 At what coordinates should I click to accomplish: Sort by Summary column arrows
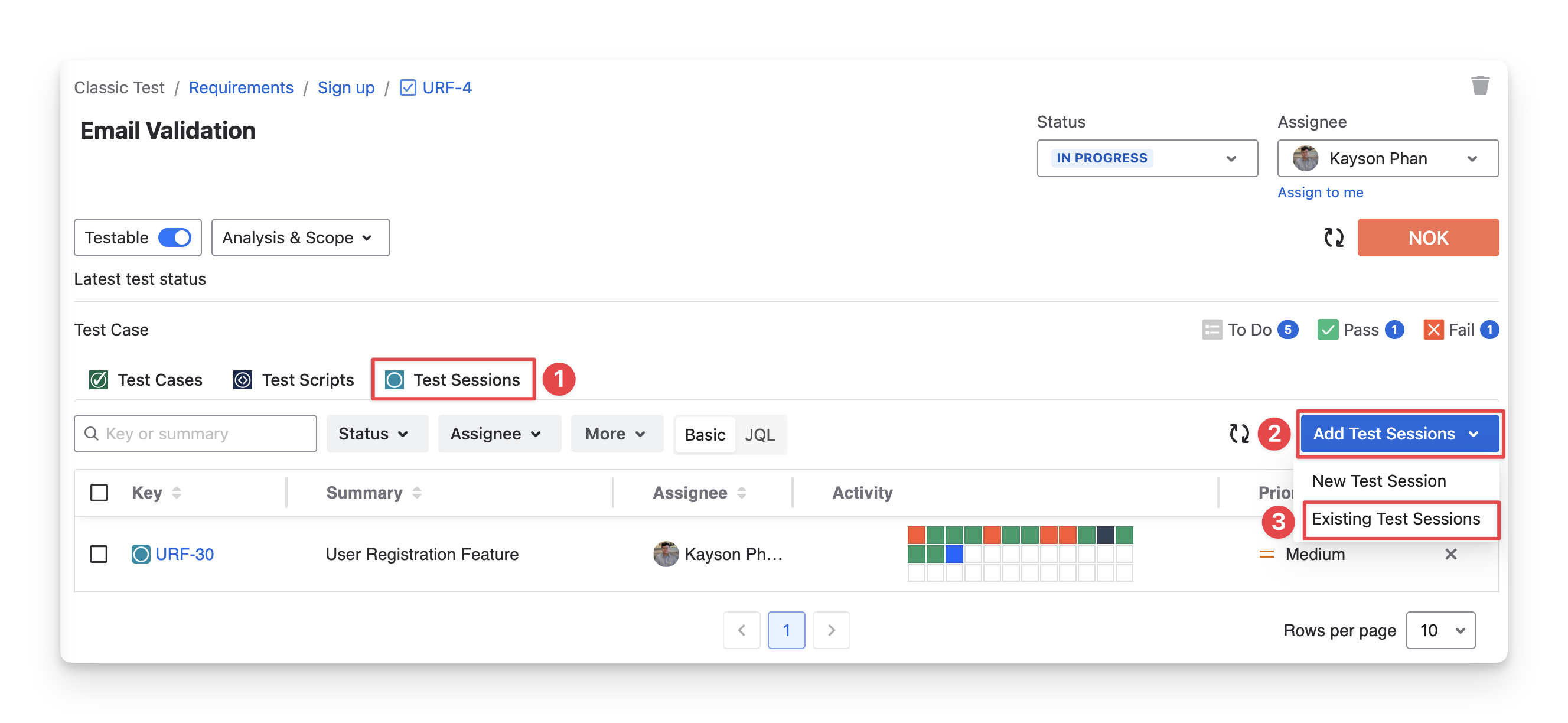pos(417,493)
